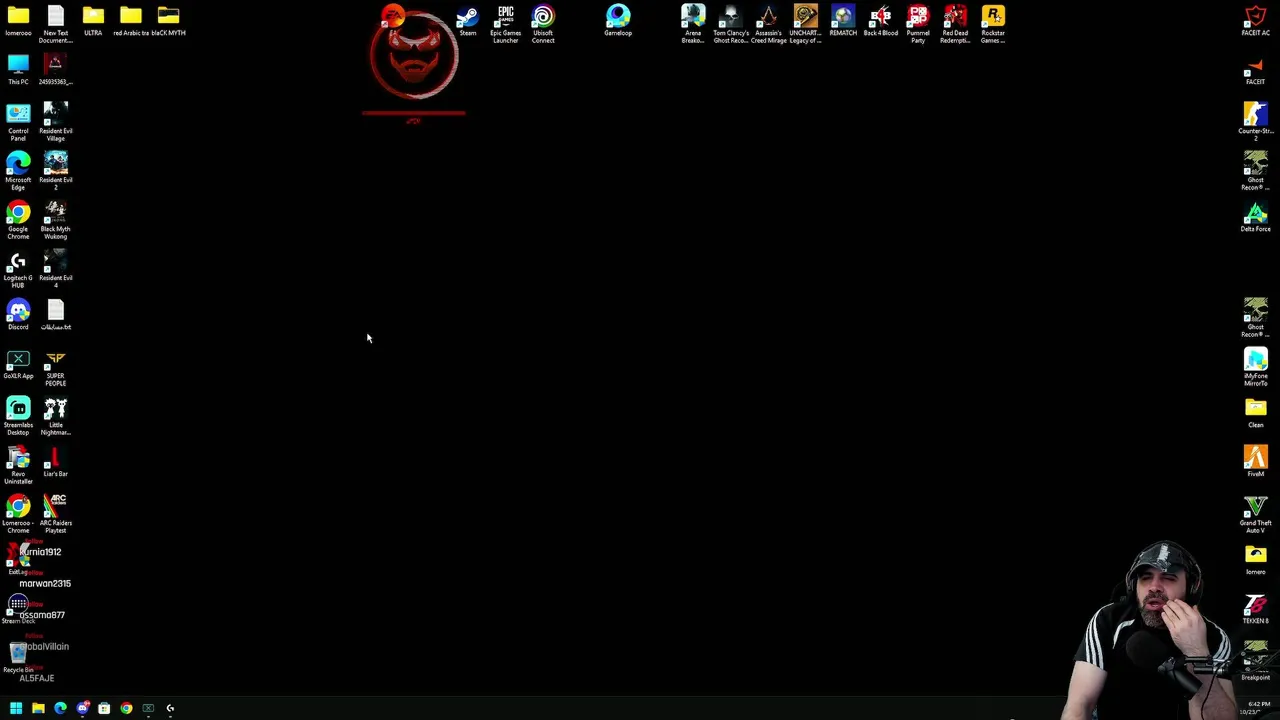Screen dimensions: 1280x720
Task: Open Streamlabs Desktop shortcut
Action: click(x=18, y=416)
